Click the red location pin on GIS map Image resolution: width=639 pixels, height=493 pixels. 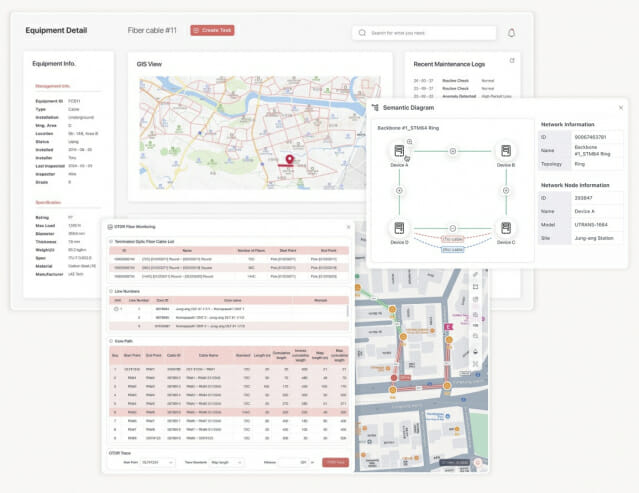pos(289,159)
